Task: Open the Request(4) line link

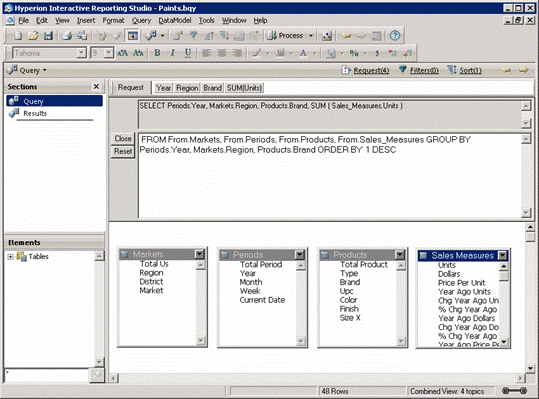Action: (x=371, y=70)
